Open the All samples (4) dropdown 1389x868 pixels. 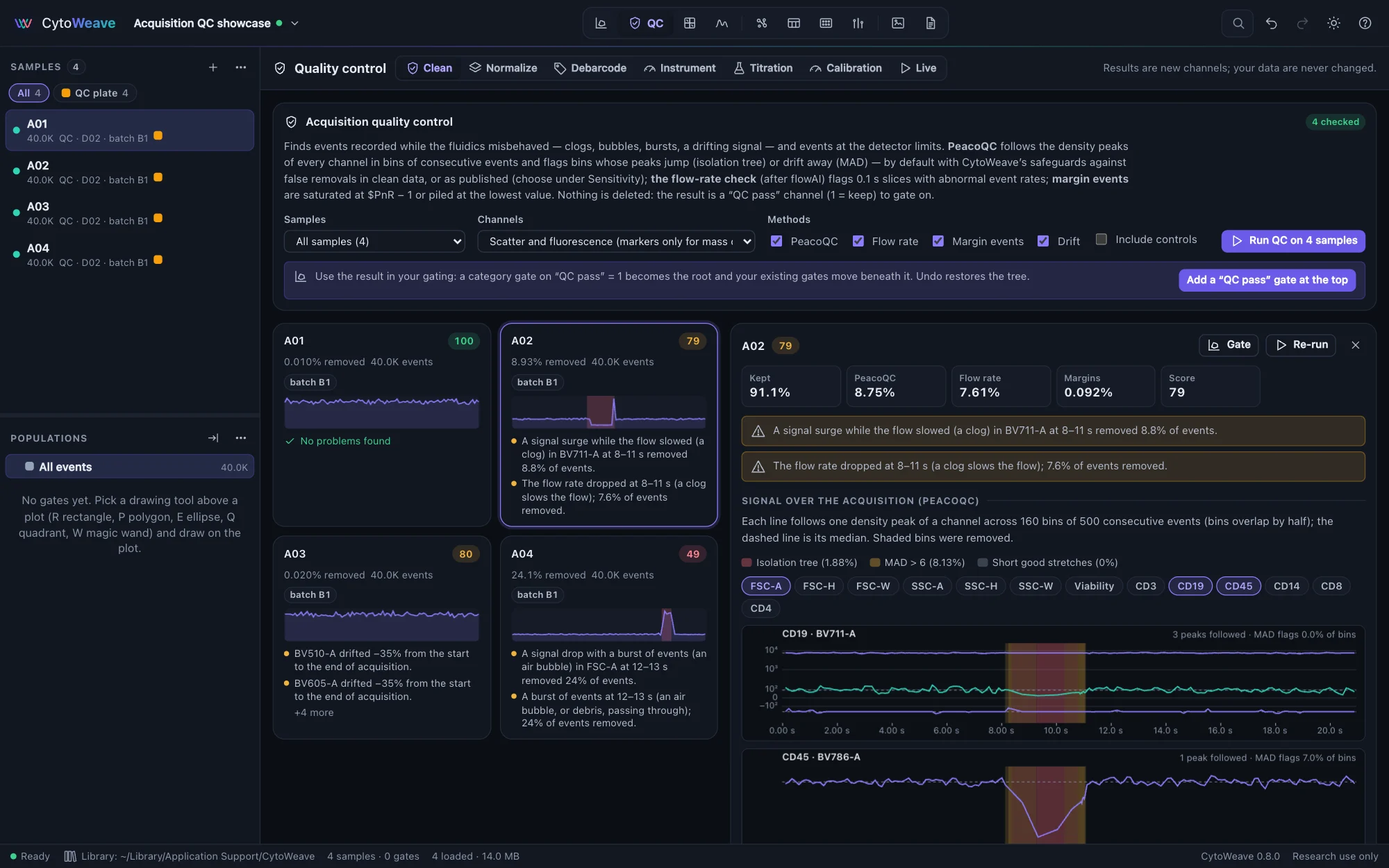tap(374, 242)
